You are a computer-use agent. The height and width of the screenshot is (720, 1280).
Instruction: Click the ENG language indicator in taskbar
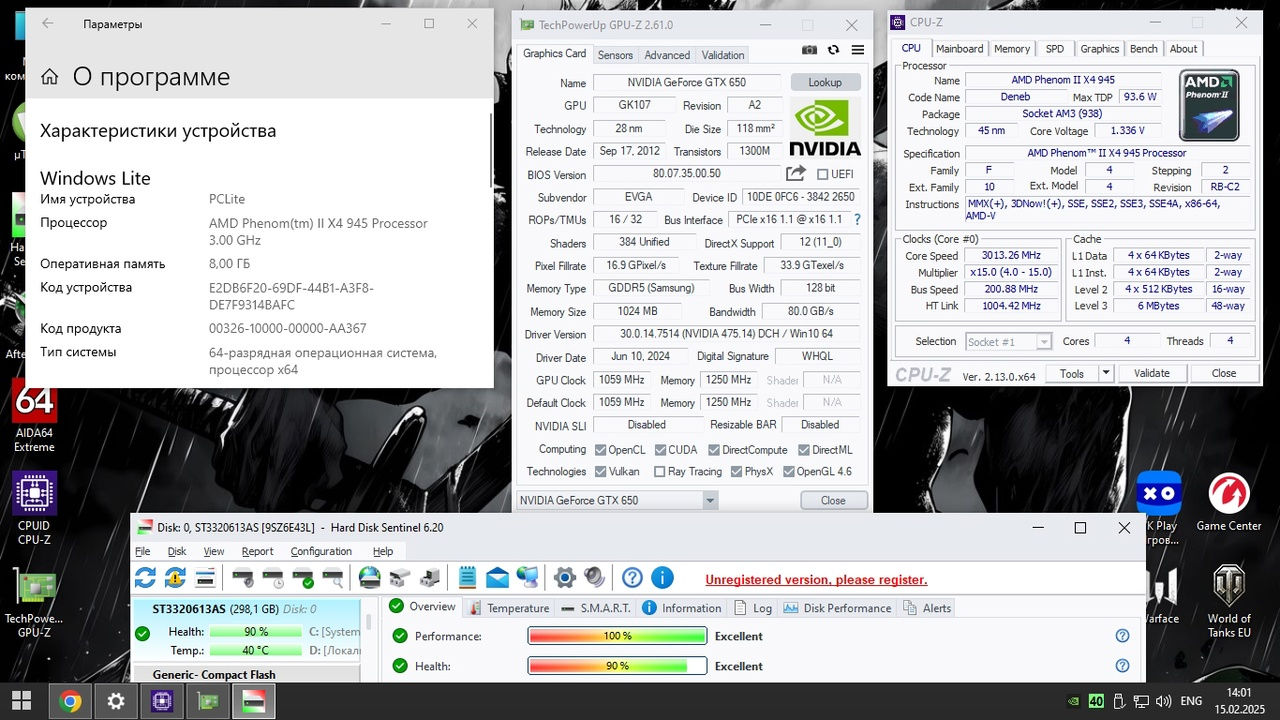(x=1191, y=701)
